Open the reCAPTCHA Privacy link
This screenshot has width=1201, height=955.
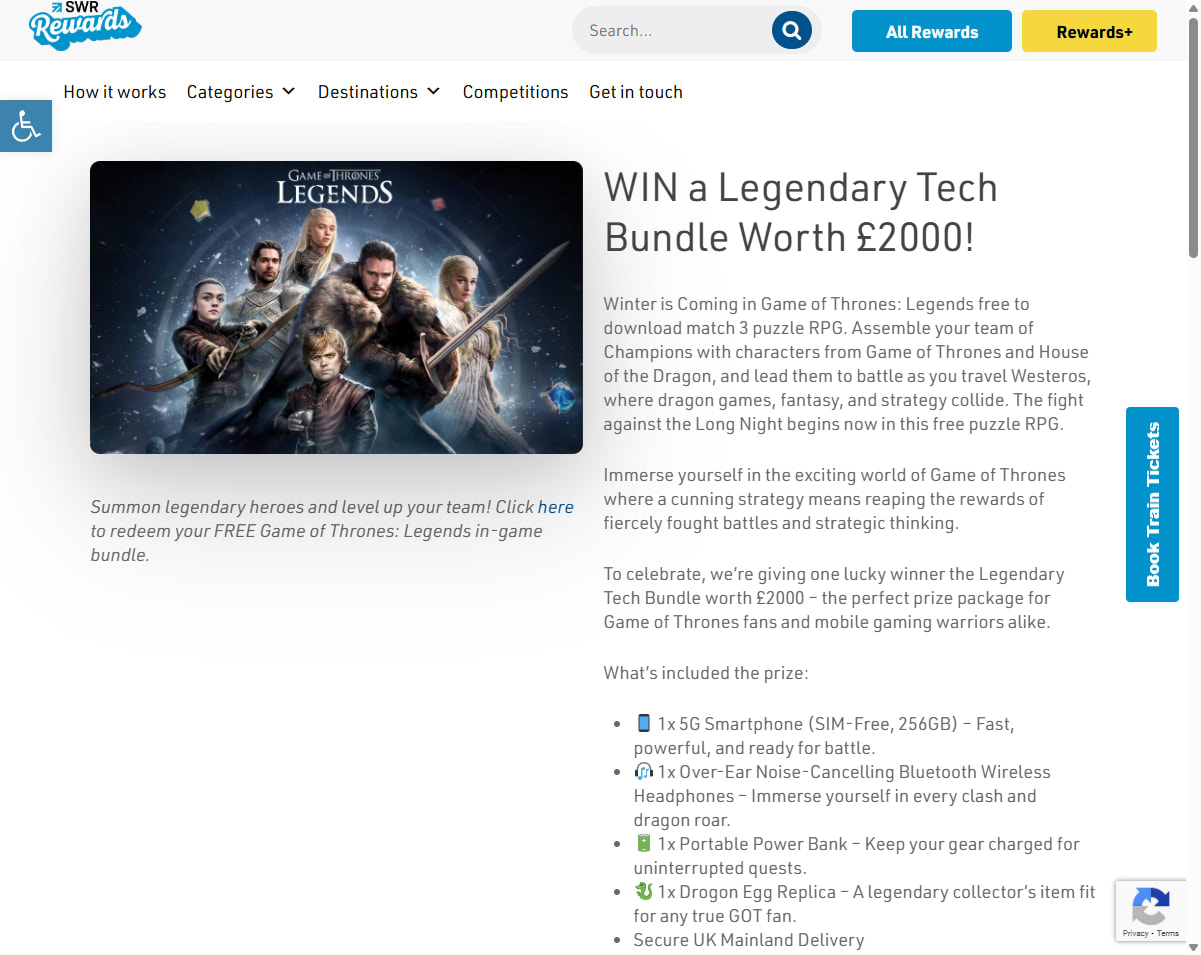click(1135, 933)
